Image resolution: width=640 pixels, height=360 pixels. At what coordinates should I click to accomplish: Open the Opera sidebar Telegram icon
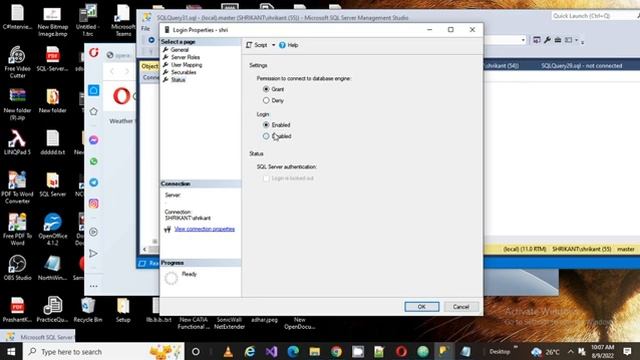(x=93, y=182)
